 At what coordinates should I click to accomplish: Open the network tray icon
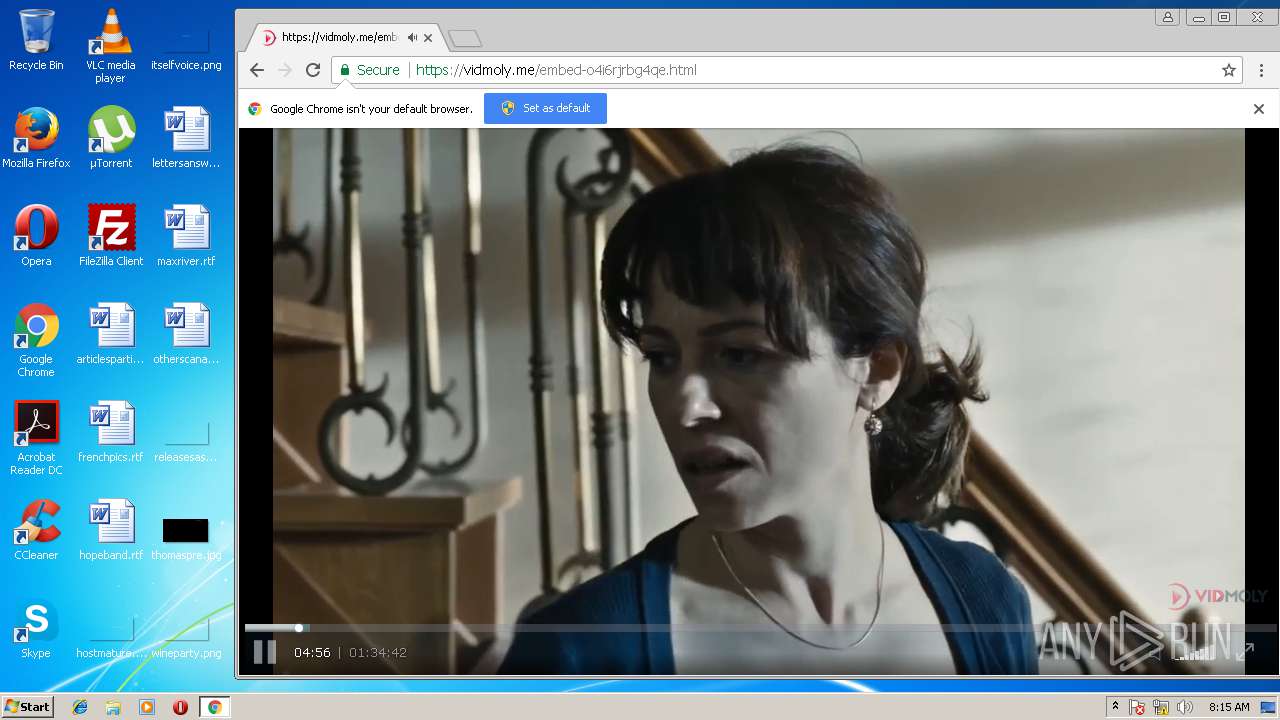[1161, 707]
